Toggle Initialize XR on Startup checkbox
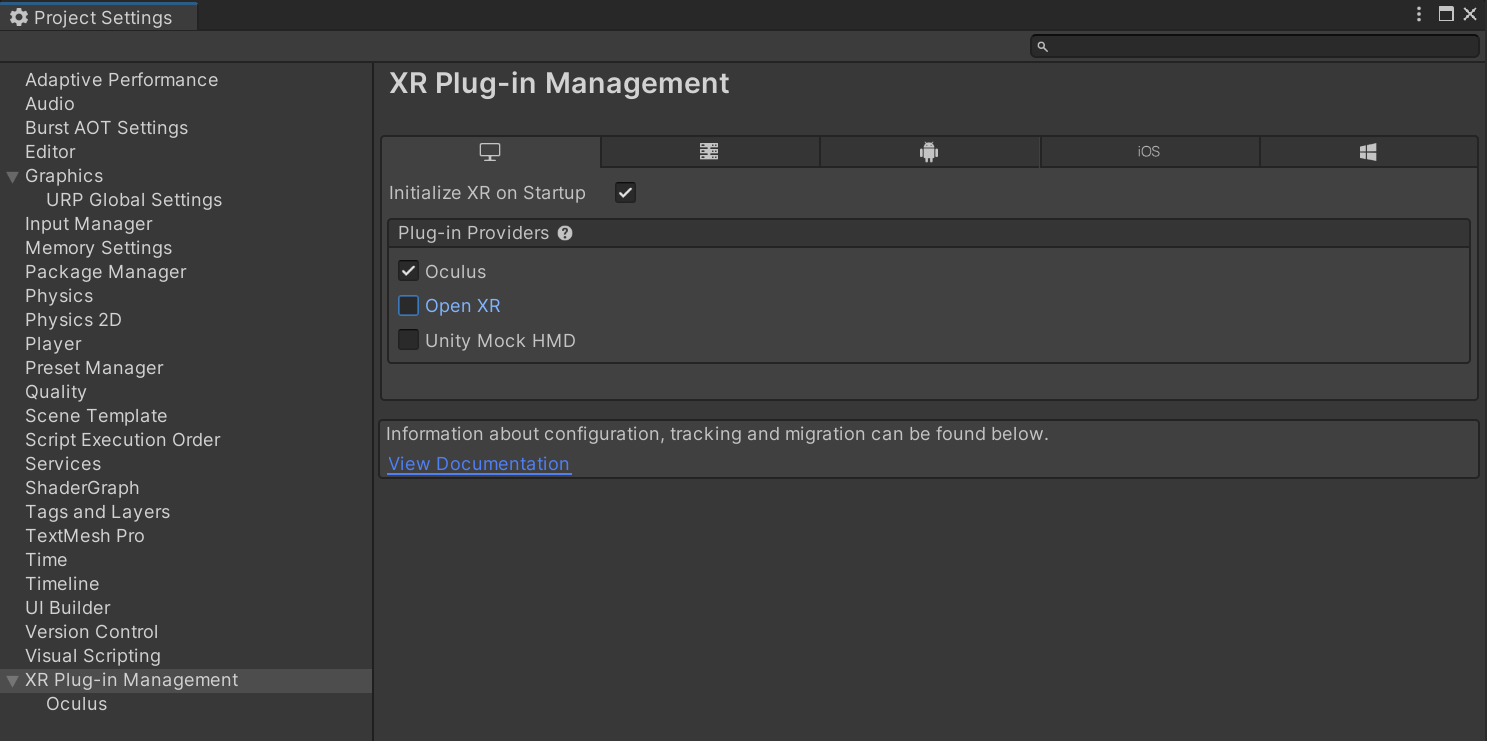This screenshot has width=1487, height=741. (625, 193)
